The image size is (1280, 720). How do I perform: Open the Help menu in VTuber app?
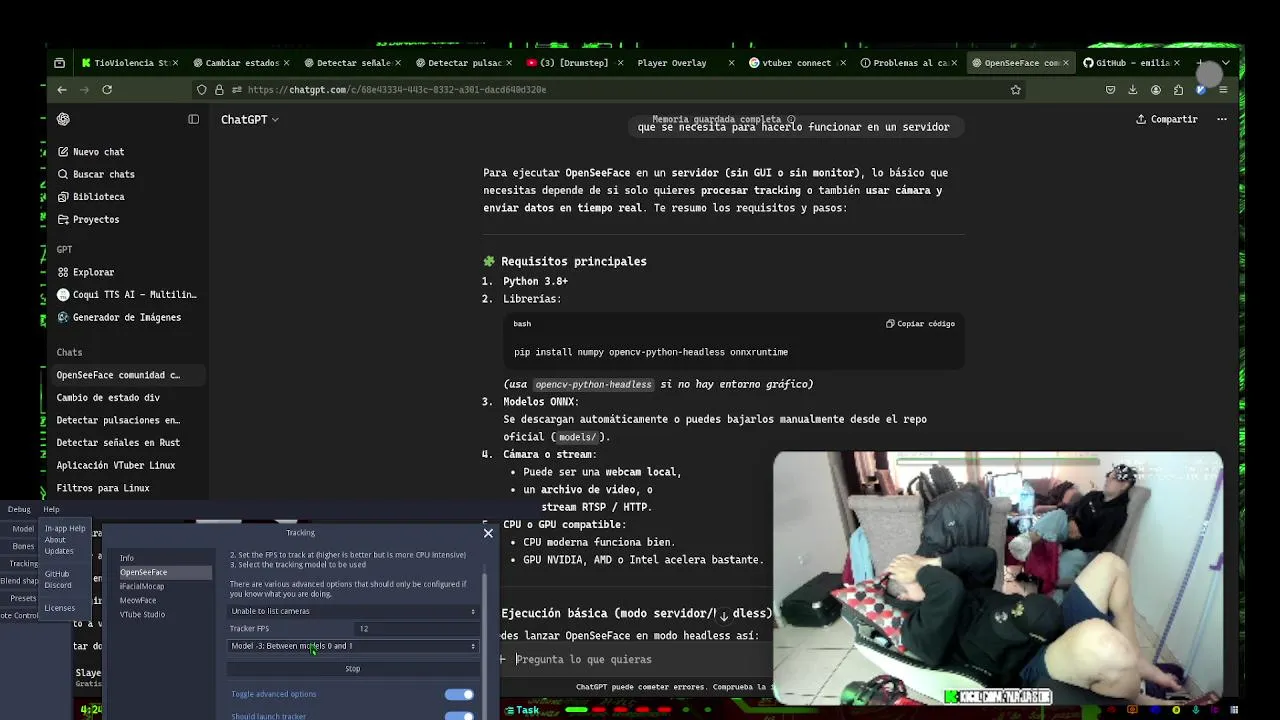[x=51, y=510]
